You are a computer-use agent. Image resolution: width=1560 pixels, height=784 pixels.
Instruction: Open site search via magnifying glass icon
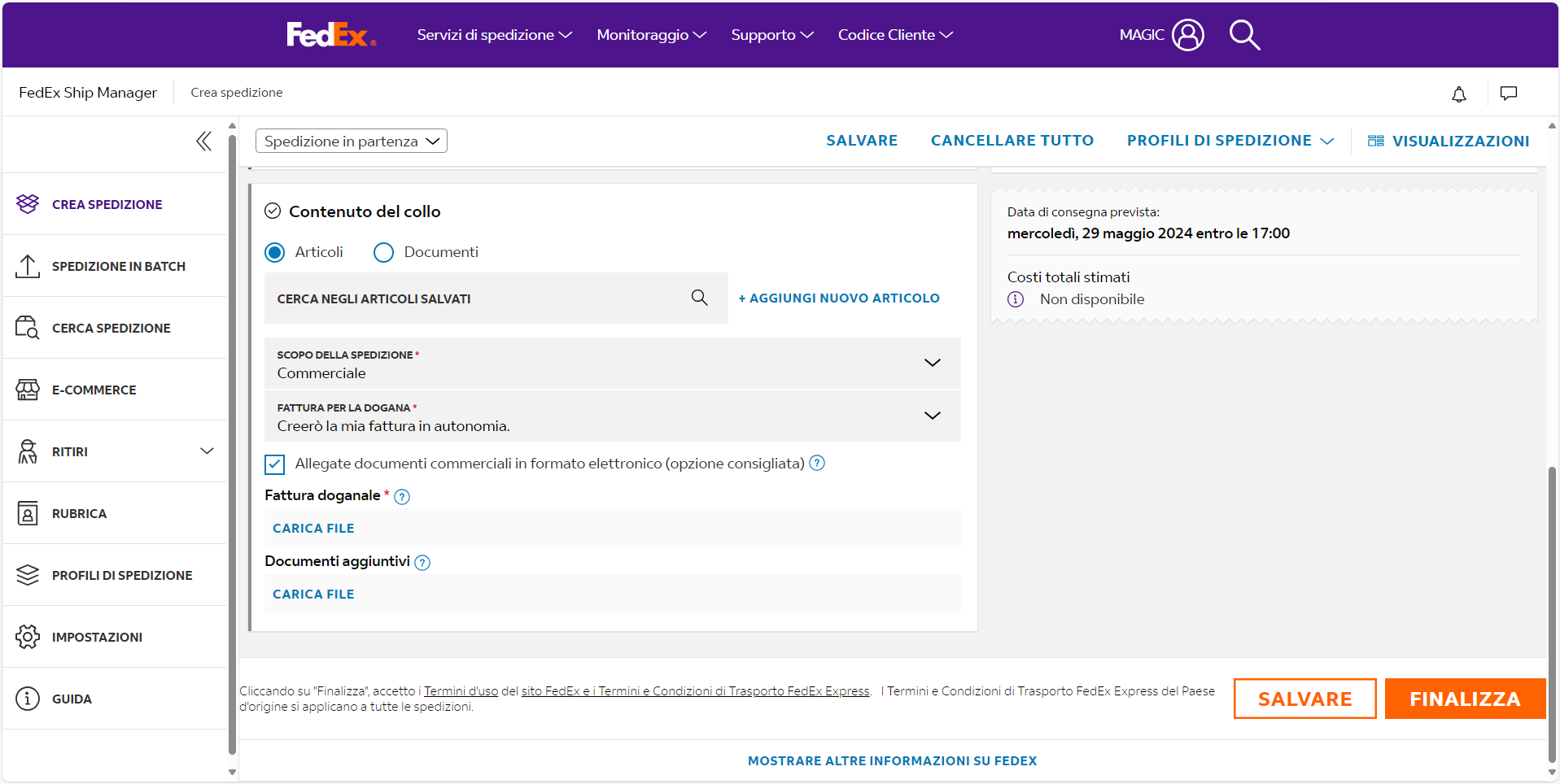[x=1244, y=35]
